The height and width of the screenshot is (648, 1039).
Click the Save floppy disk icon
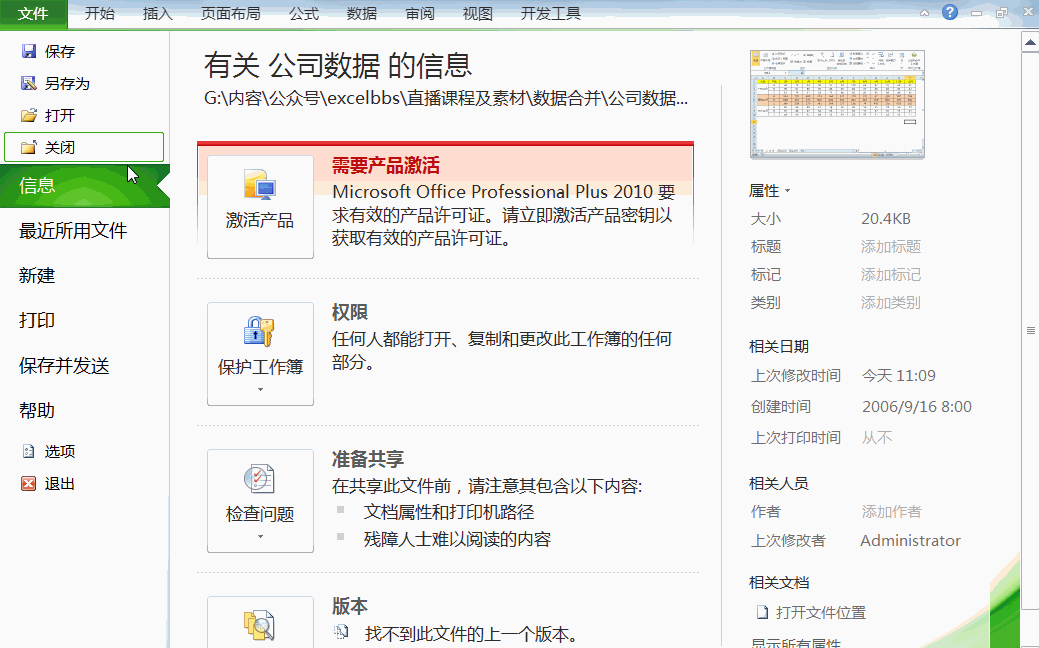point(28,51)
